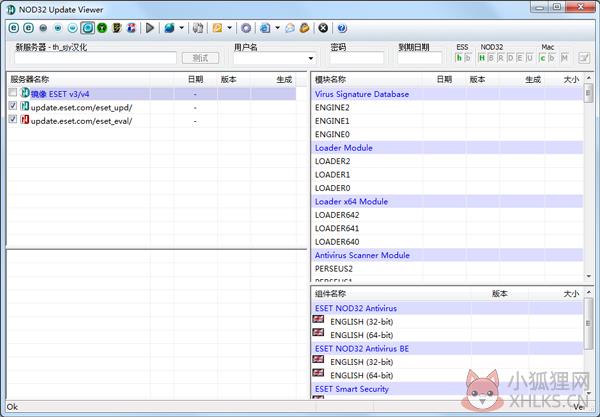Screen dimensions: 600x417
Task: Select the ESET Smart Security group
Action: pos(447,389)
